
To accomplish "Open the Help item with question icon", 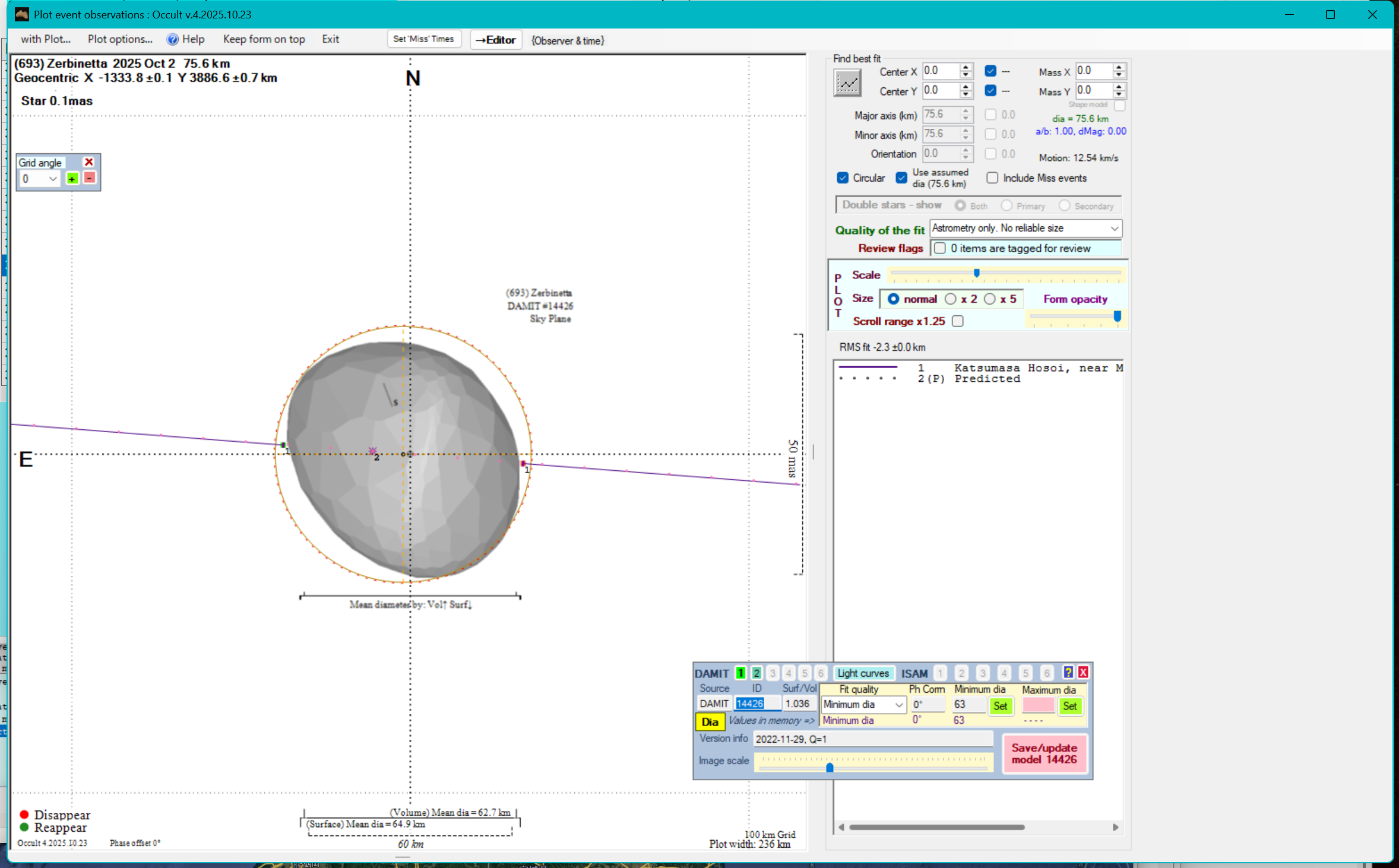I will click(185, 39).
